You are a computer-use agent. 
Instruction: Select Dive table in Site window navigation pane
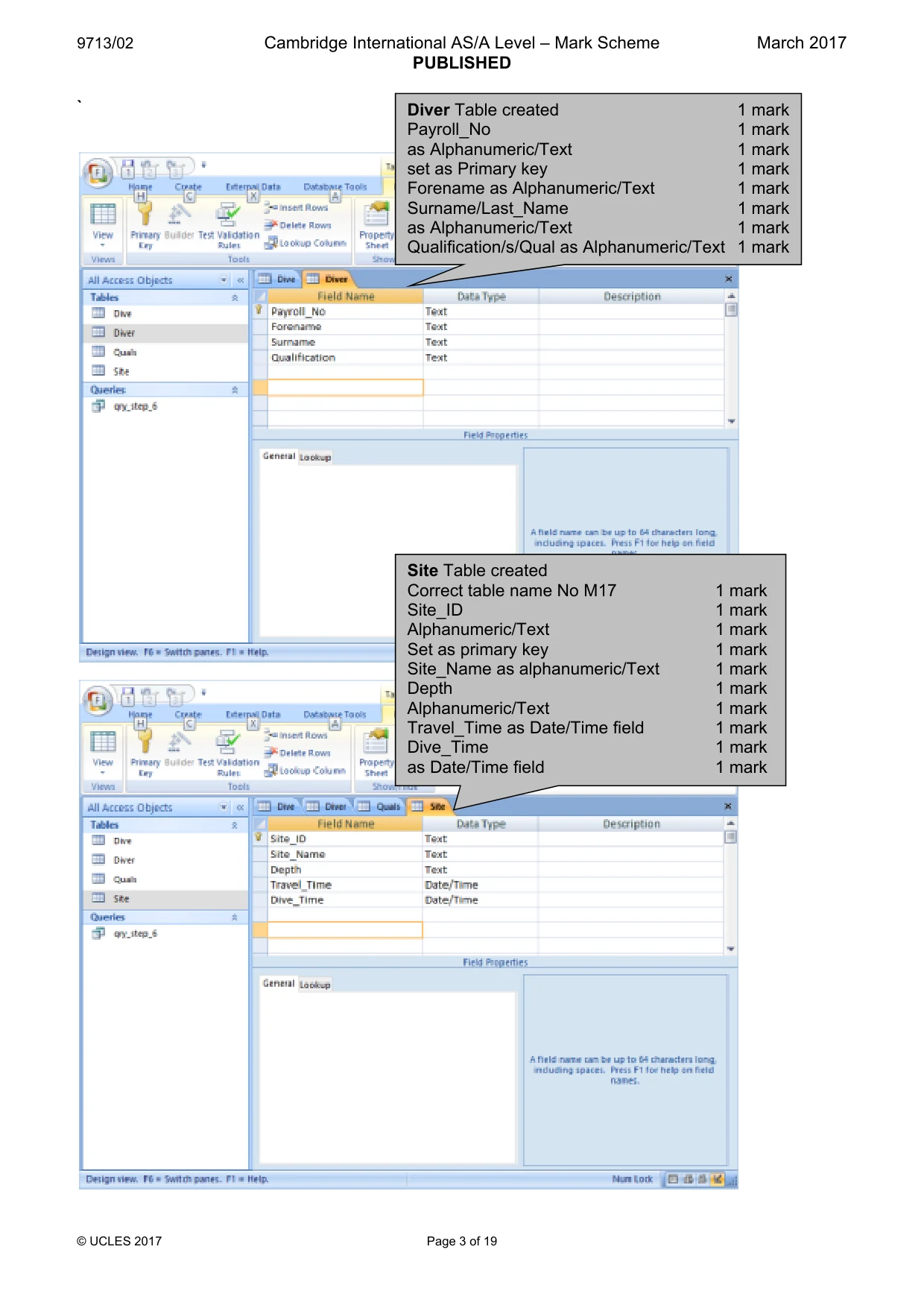(165, 841)
